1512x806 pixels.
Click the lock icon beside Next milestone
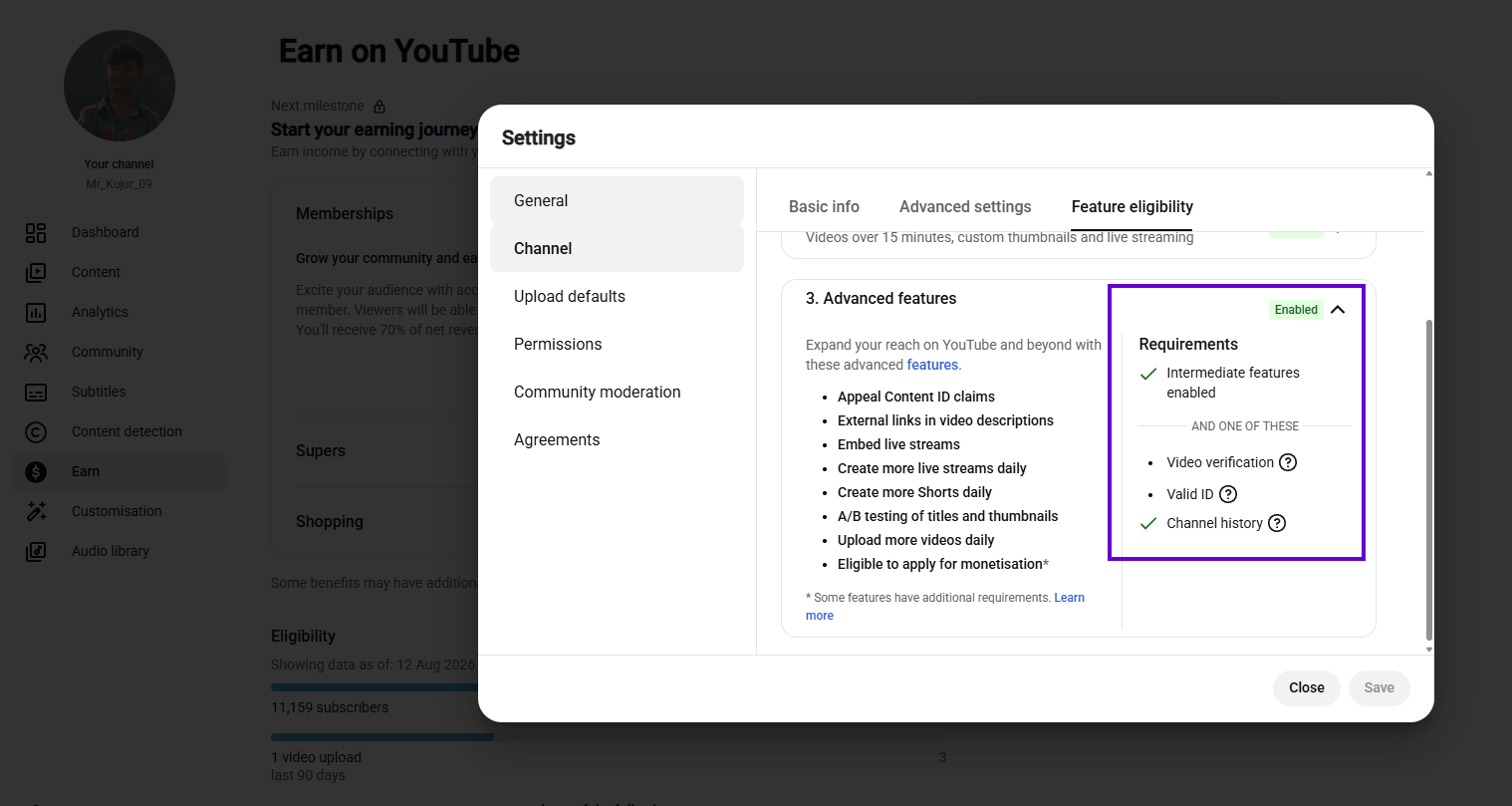379,107
